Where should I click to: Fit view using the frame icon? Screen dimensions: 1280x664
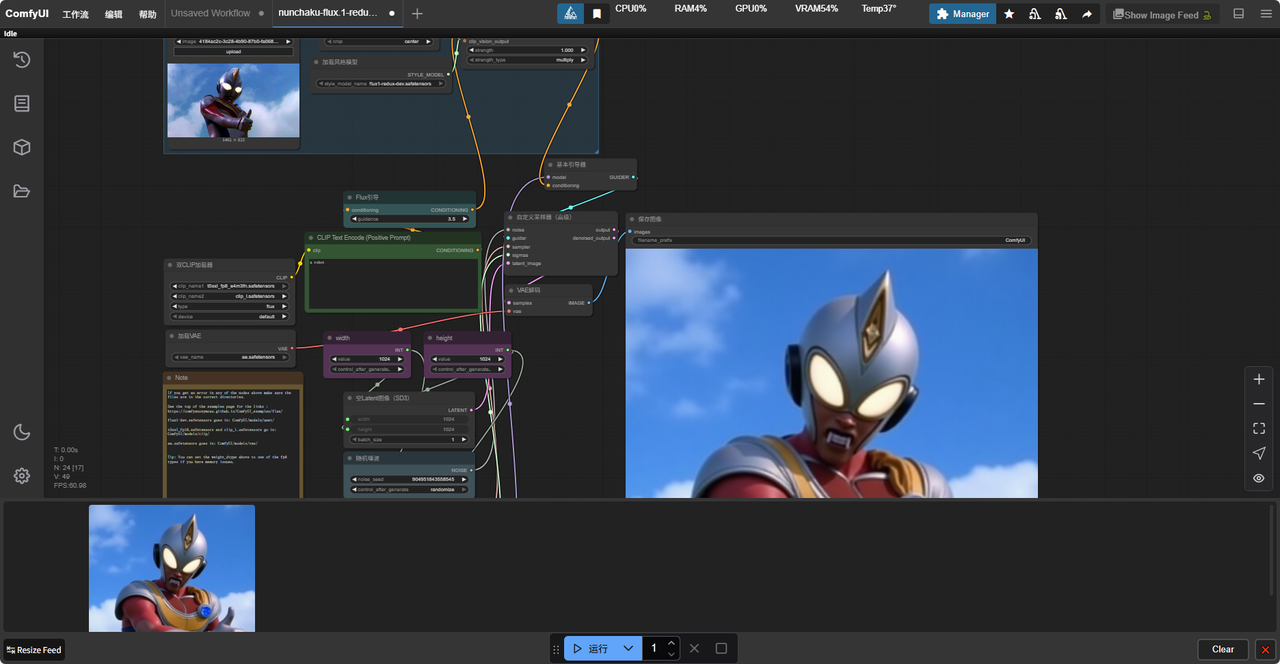coord(1259,428)
